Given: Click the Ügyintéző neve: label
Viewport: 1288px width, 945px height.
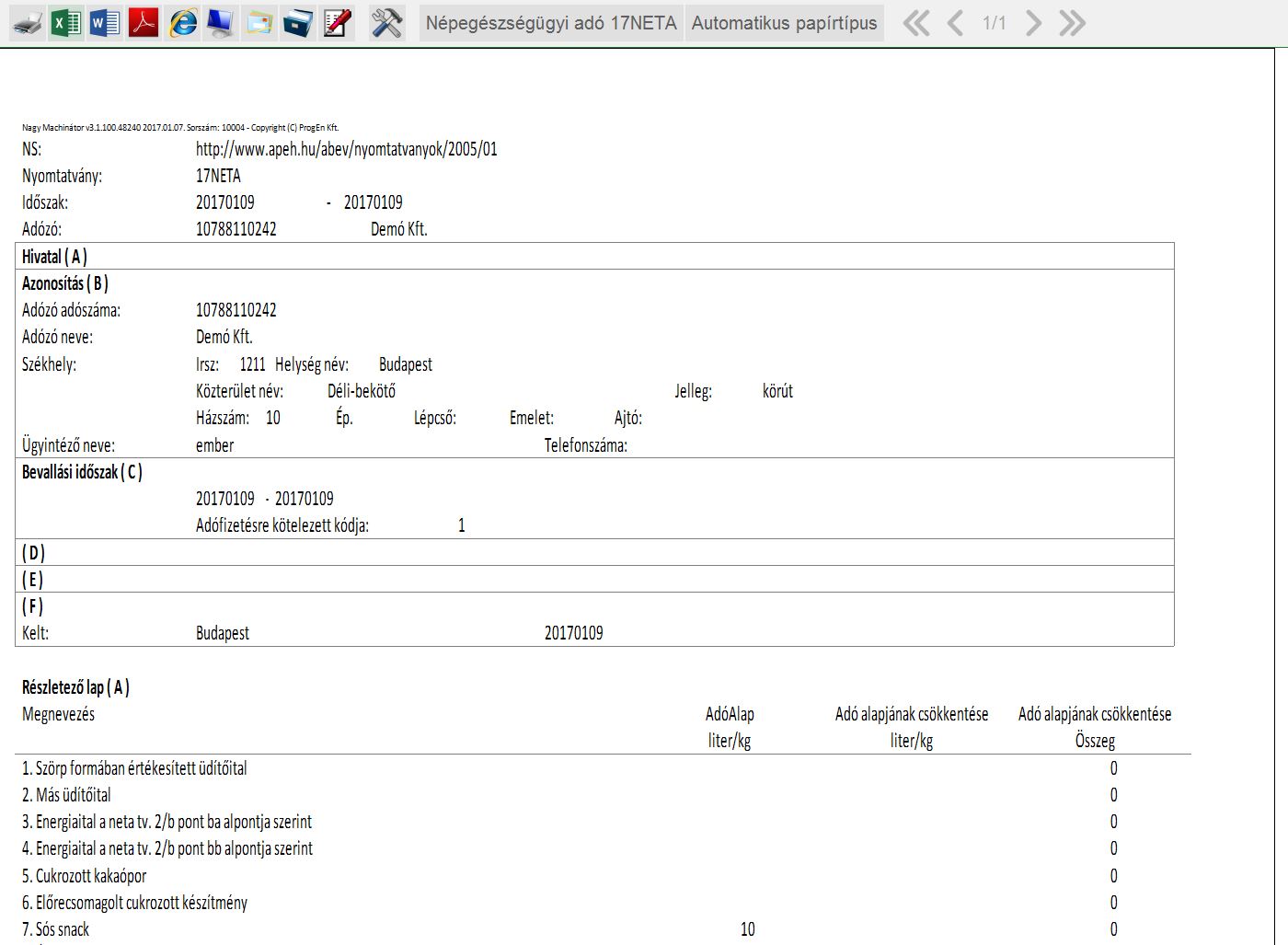Looking at the screenshot, I should pyautogui.click(x=69, y=445).
